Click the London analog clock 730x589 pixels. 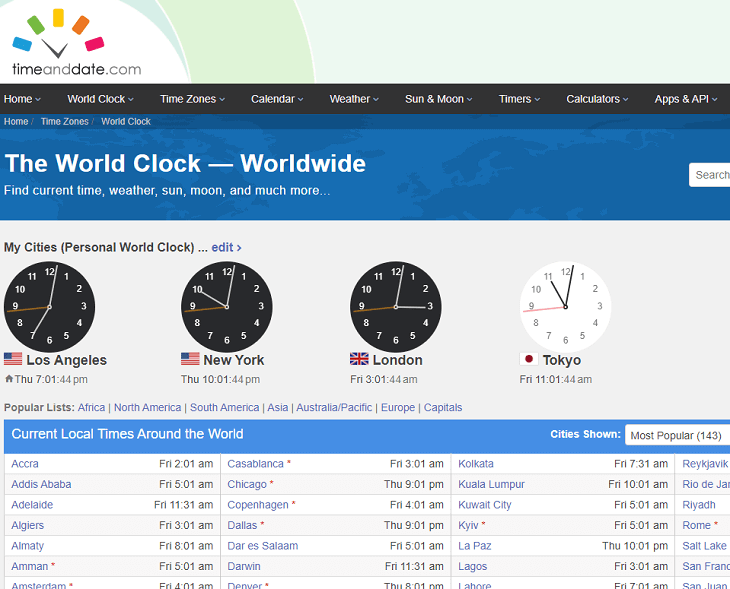coord(396,306)
